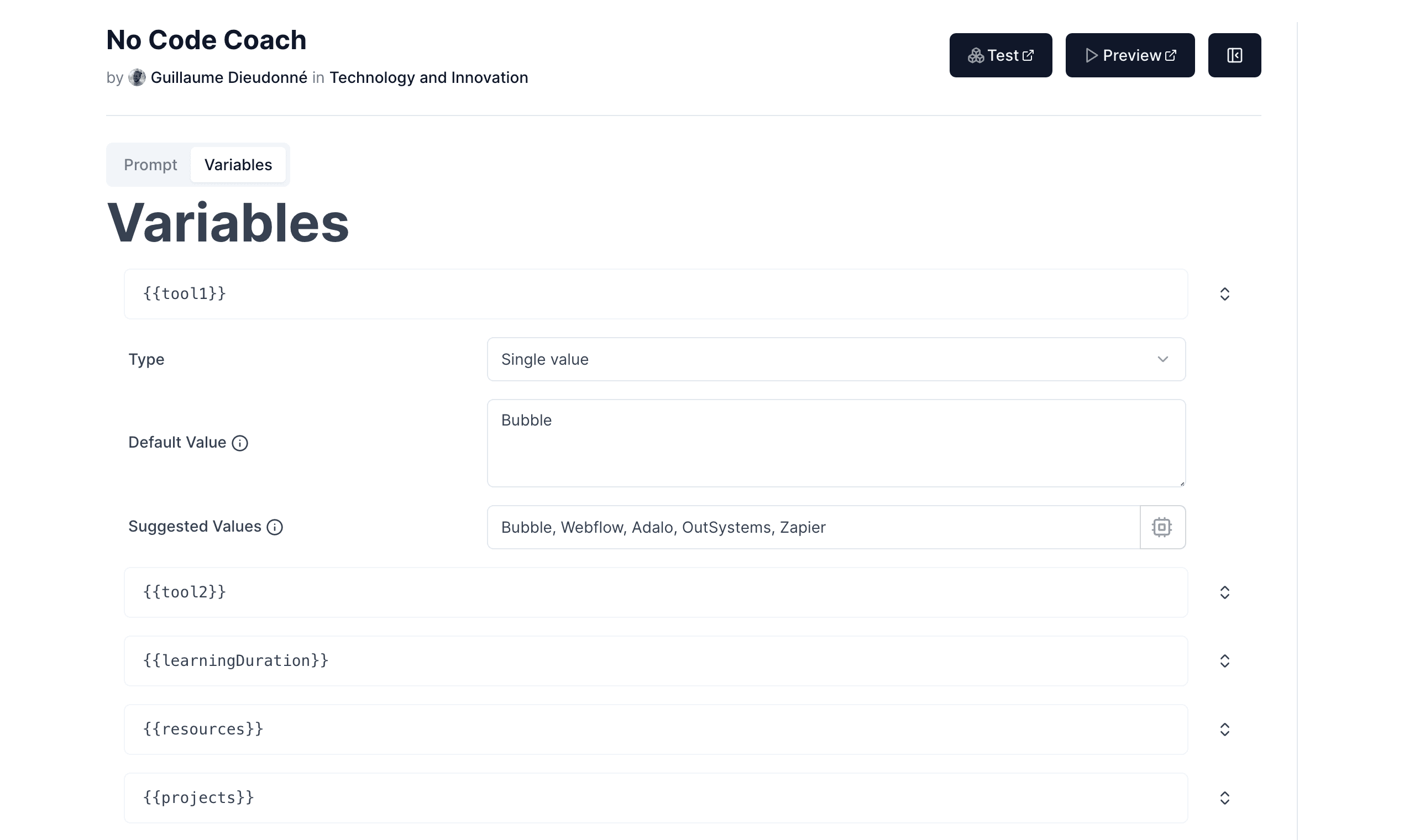Click the collapse sidebar icon top right
The image size is (1404, 840).
1234,55
